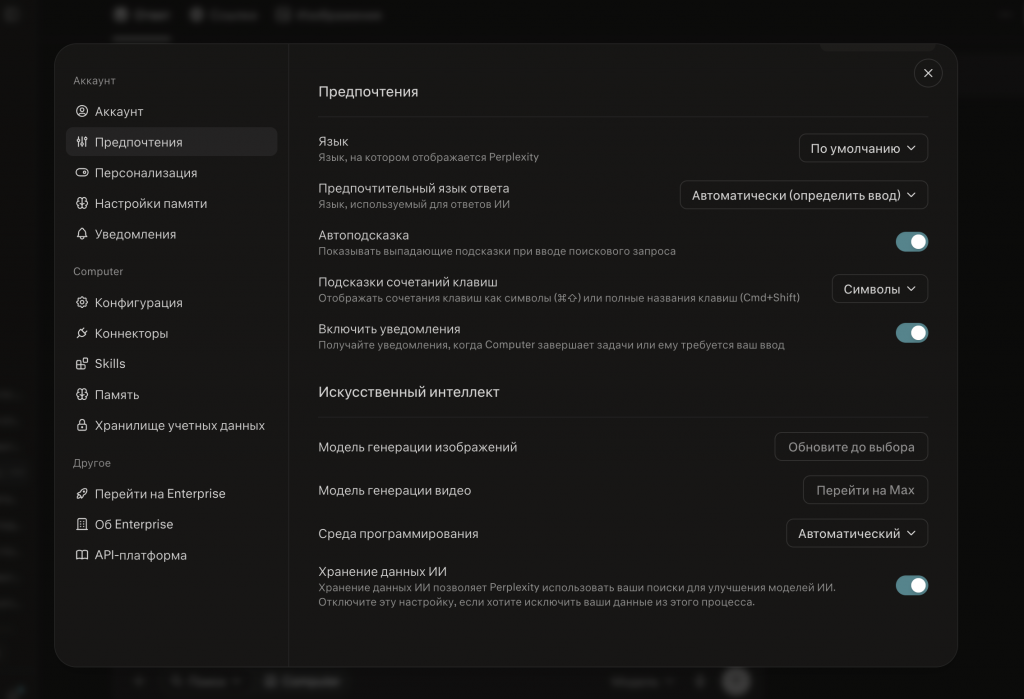1024x699 pixels.
Task: Click the Предпочтения sliders icon
Action: (82, 142)
